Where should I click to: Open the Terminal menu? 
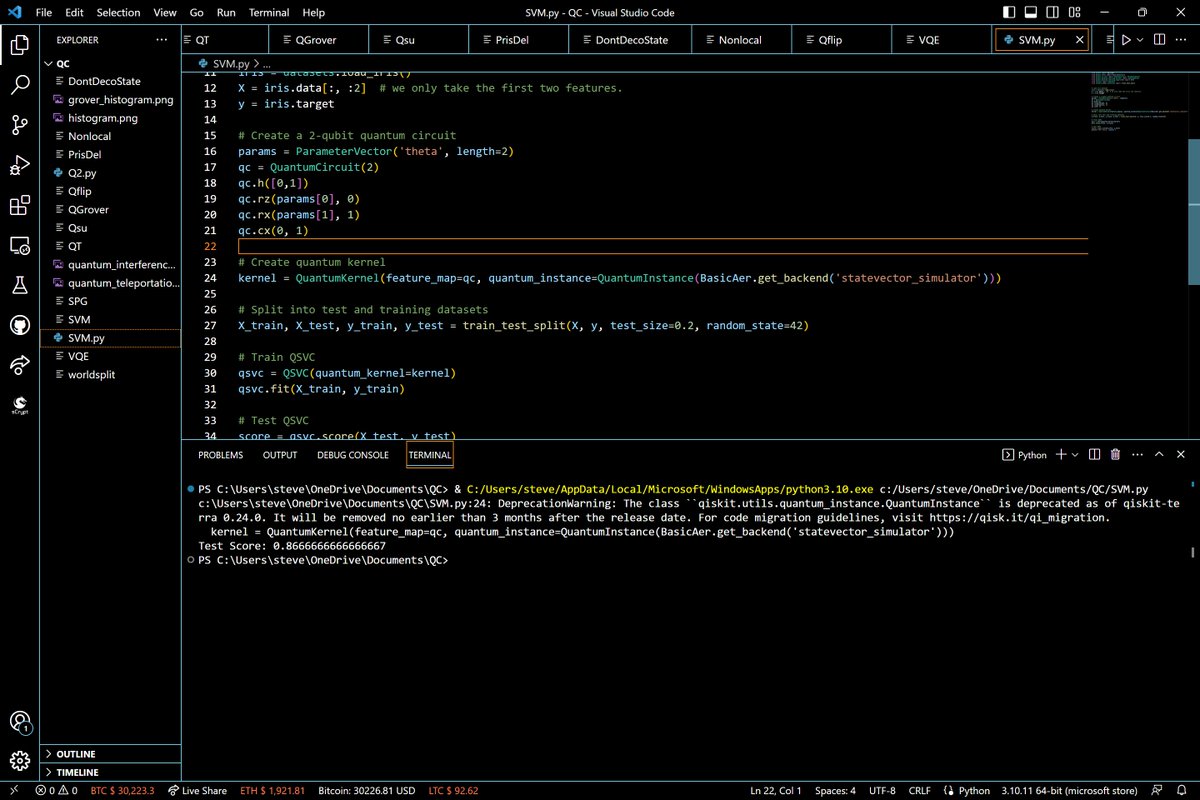(x=267, y=13)
